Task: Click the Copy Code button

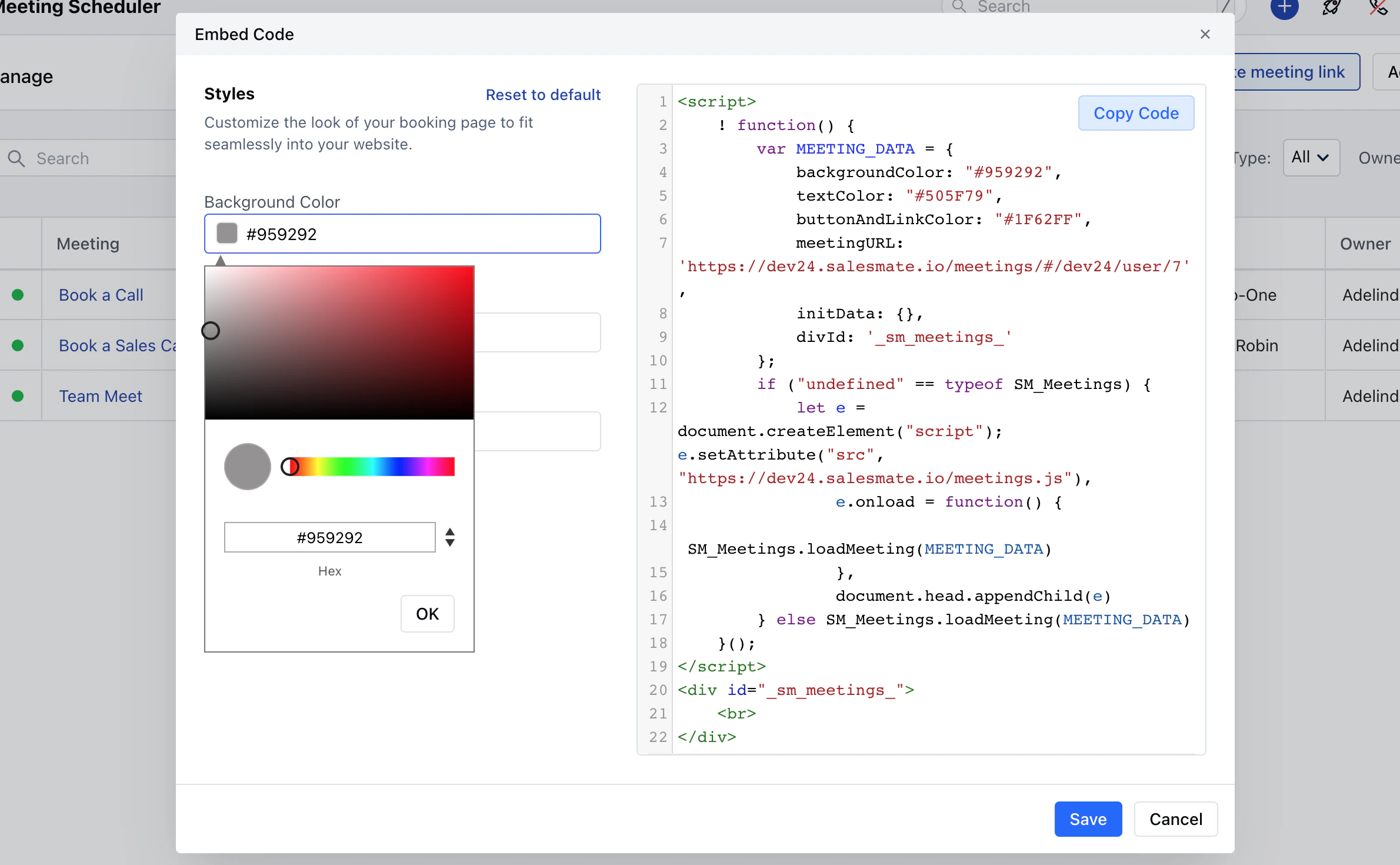Action: (1136, 113)
